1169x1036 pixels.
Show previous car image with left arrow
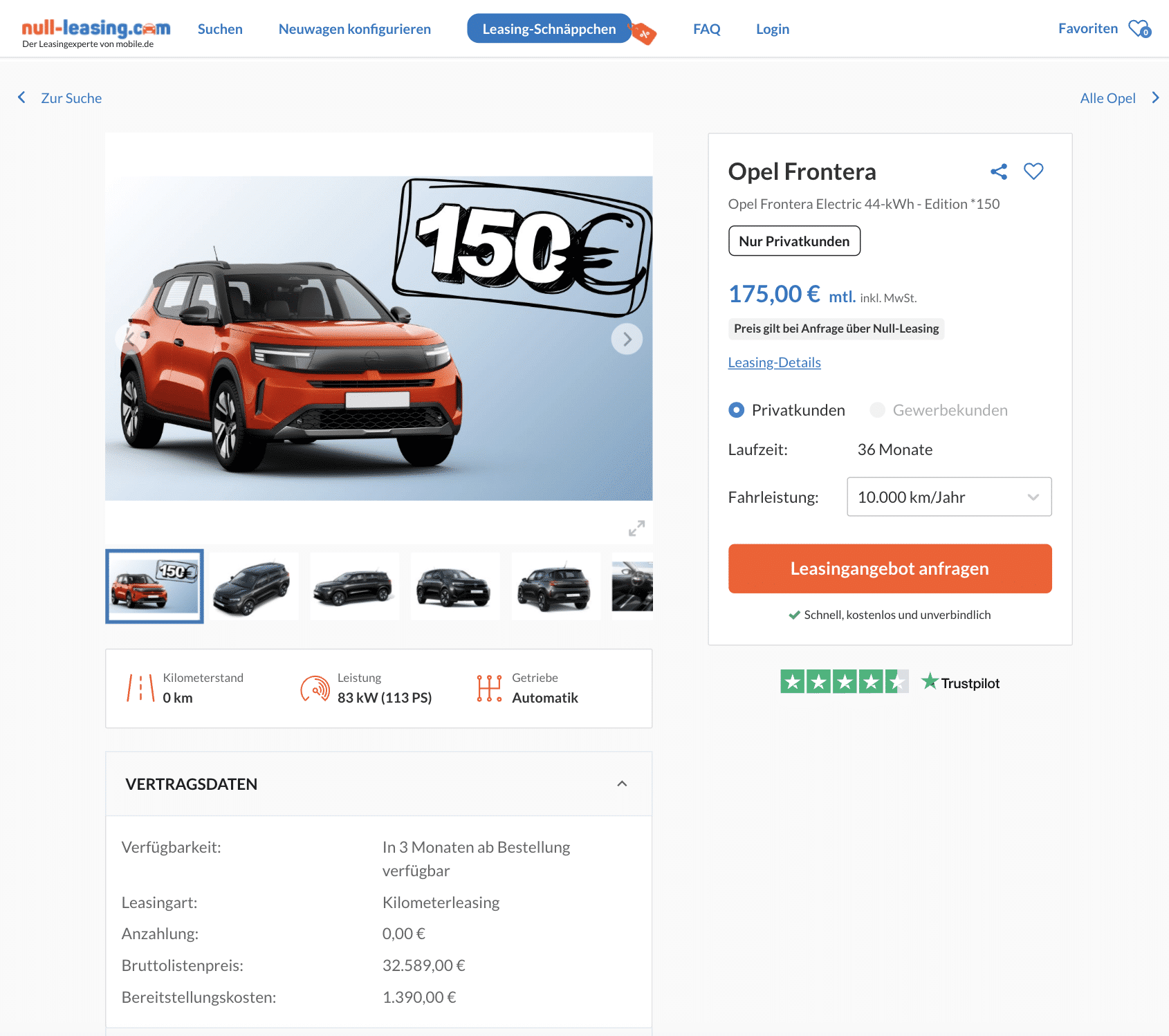[131, 339]
